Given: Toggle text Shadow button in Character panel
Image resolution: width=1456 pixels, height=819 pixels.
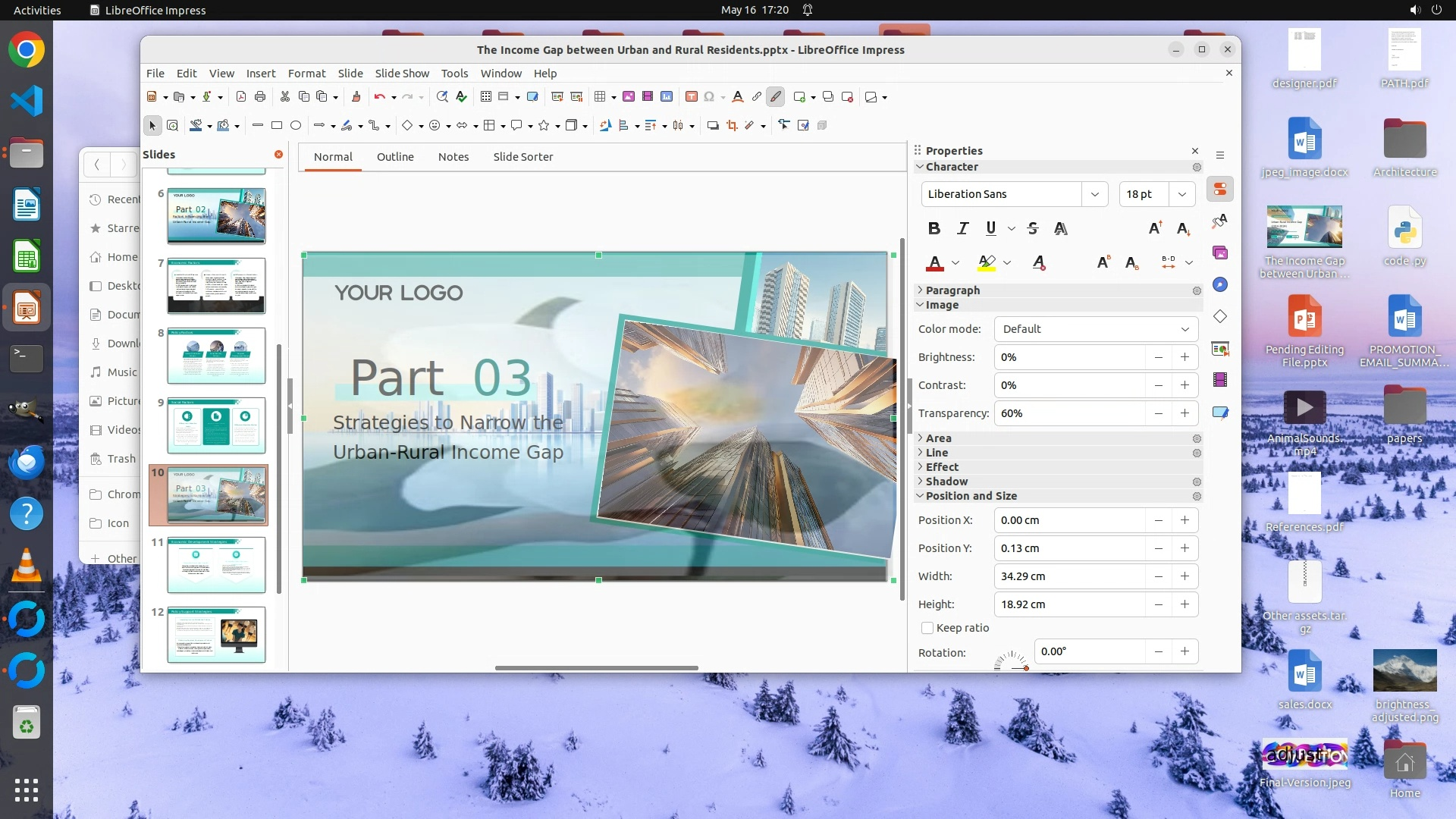Looking at the screenshot, I should click(1061, 228).
